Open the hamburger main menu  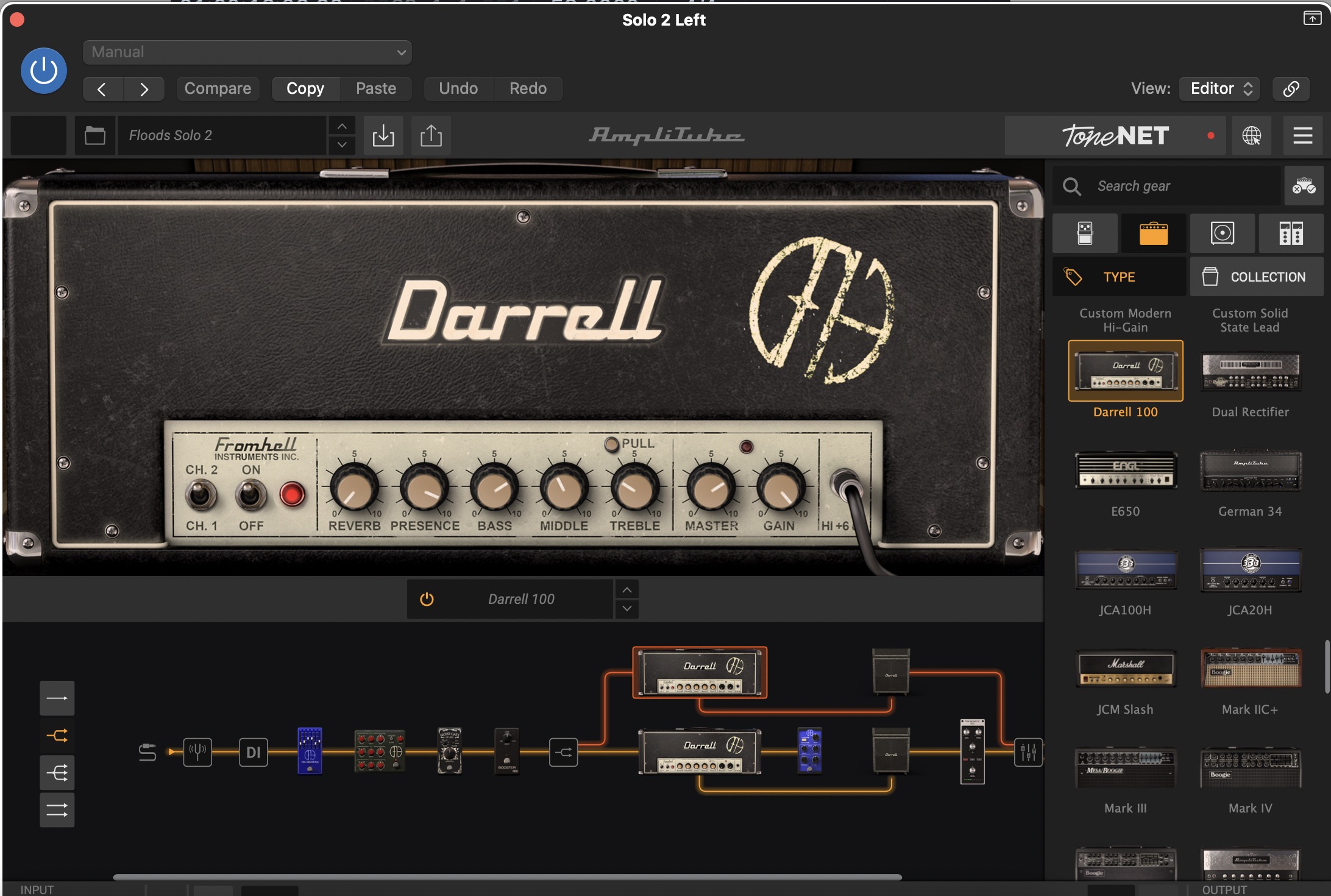[1303, 135]
